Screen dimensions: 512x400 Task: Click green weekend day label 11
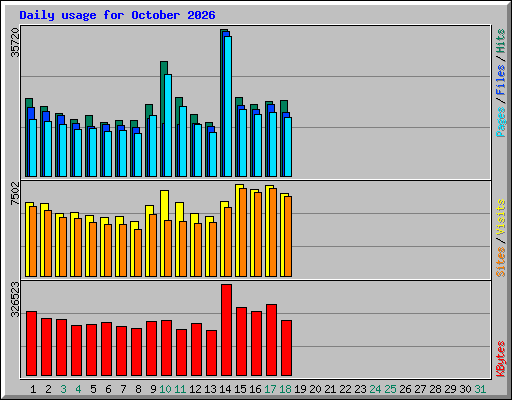pyautogui.click(x=180, y=389)
